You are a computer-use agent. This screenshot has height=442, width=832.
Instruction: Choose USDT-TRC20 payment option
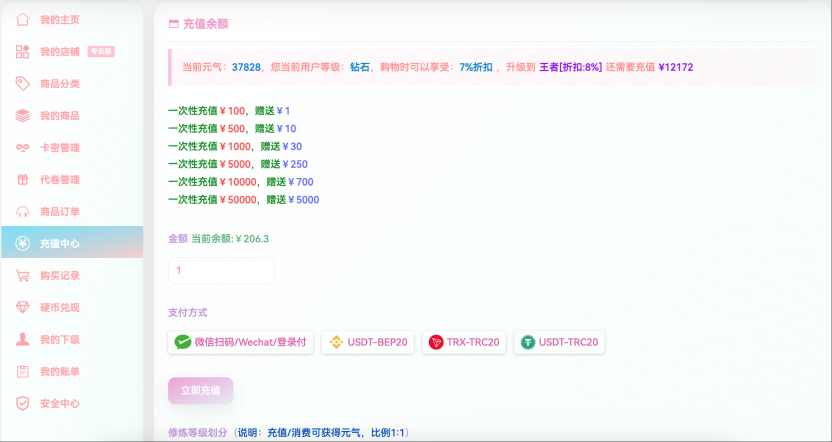click(559, 342)
